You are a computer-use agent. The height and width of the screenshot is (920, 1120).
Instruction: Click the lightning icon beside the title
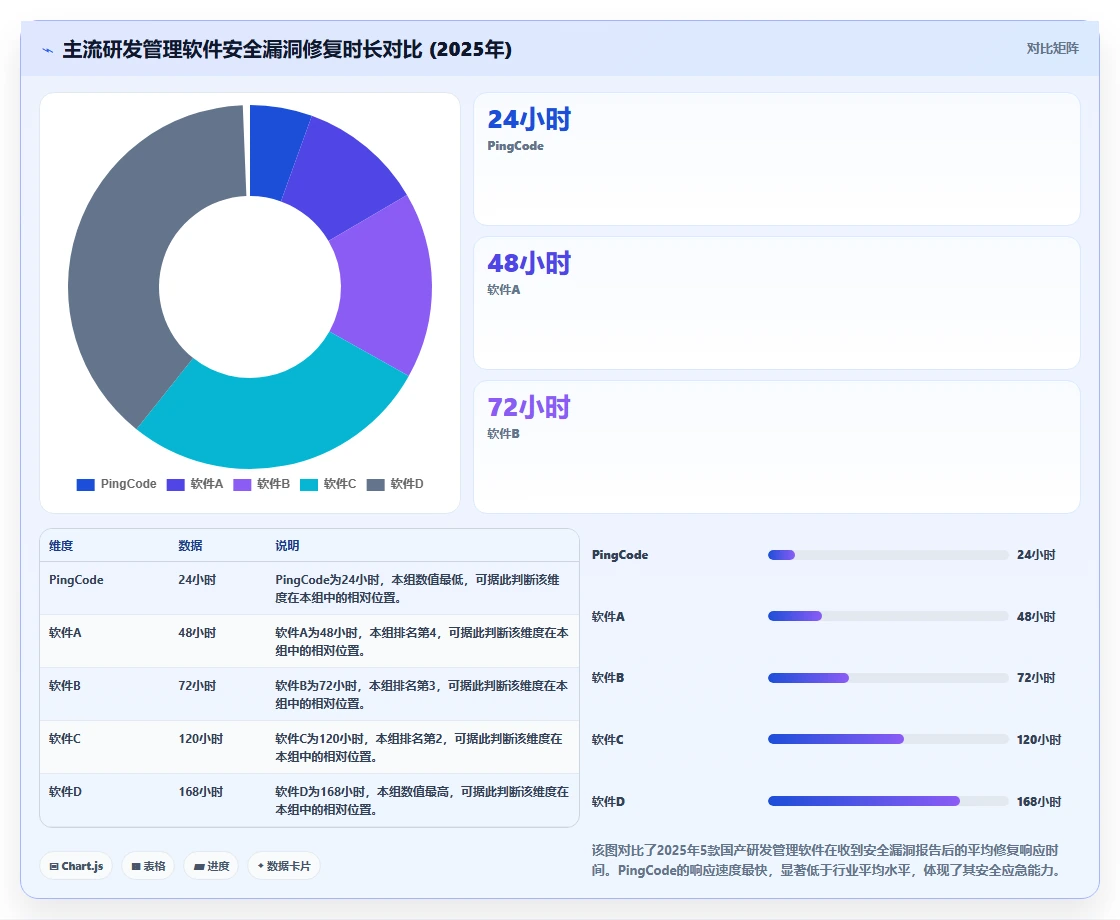tap(48, 50)
